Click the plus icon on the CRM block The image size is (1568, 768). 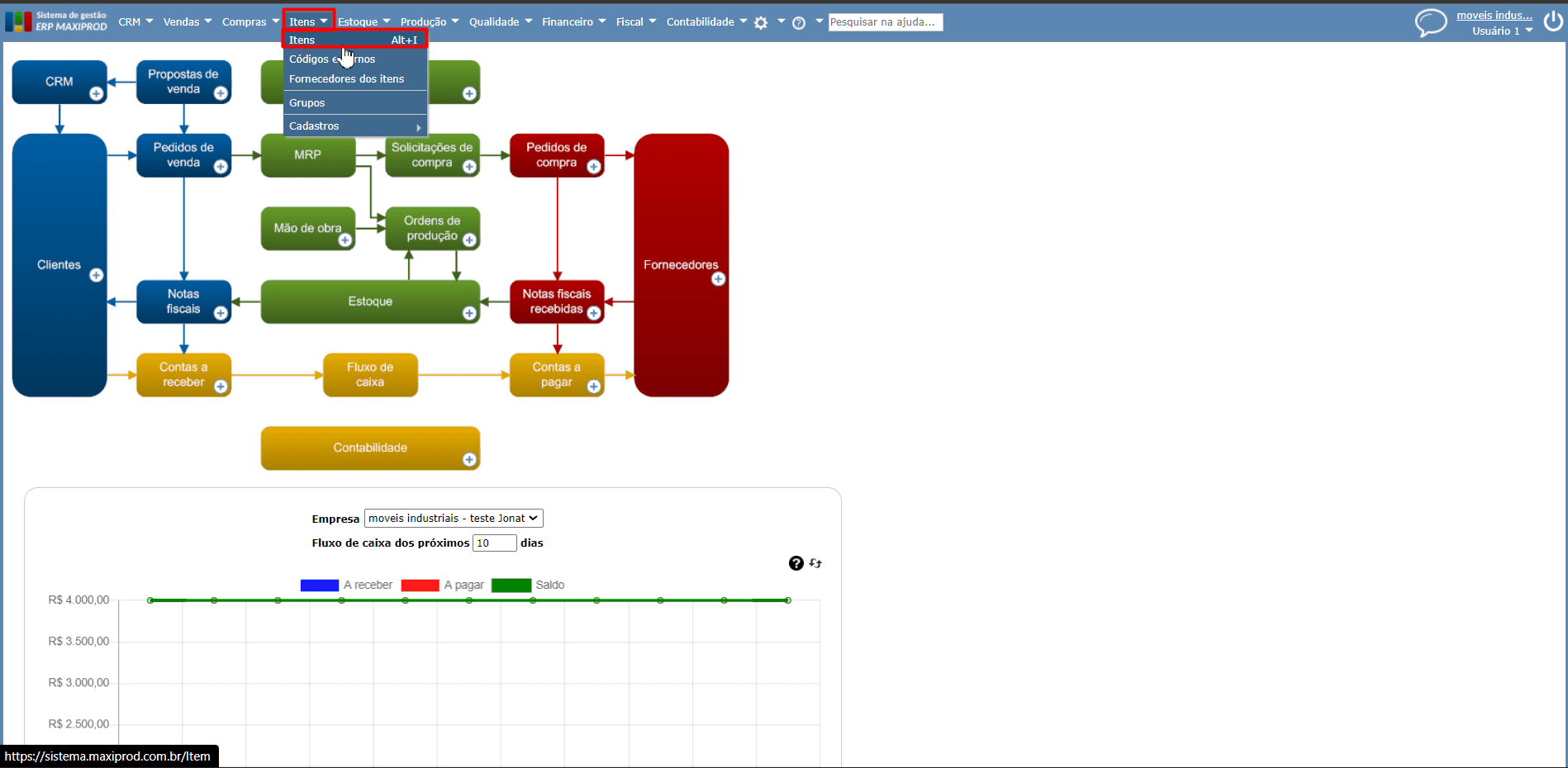tap(97, 93)
